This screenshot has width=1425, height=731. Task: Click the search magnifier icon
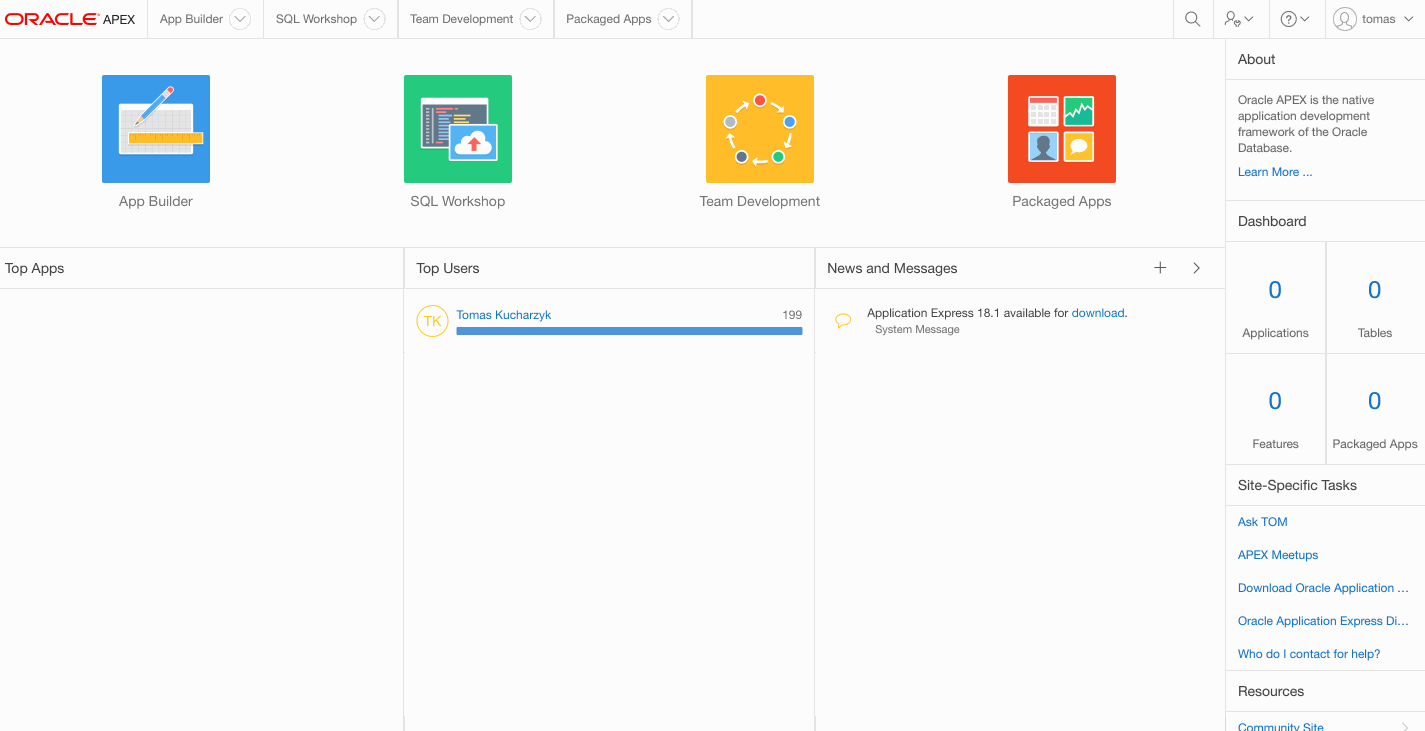[x=1192, y=19]
